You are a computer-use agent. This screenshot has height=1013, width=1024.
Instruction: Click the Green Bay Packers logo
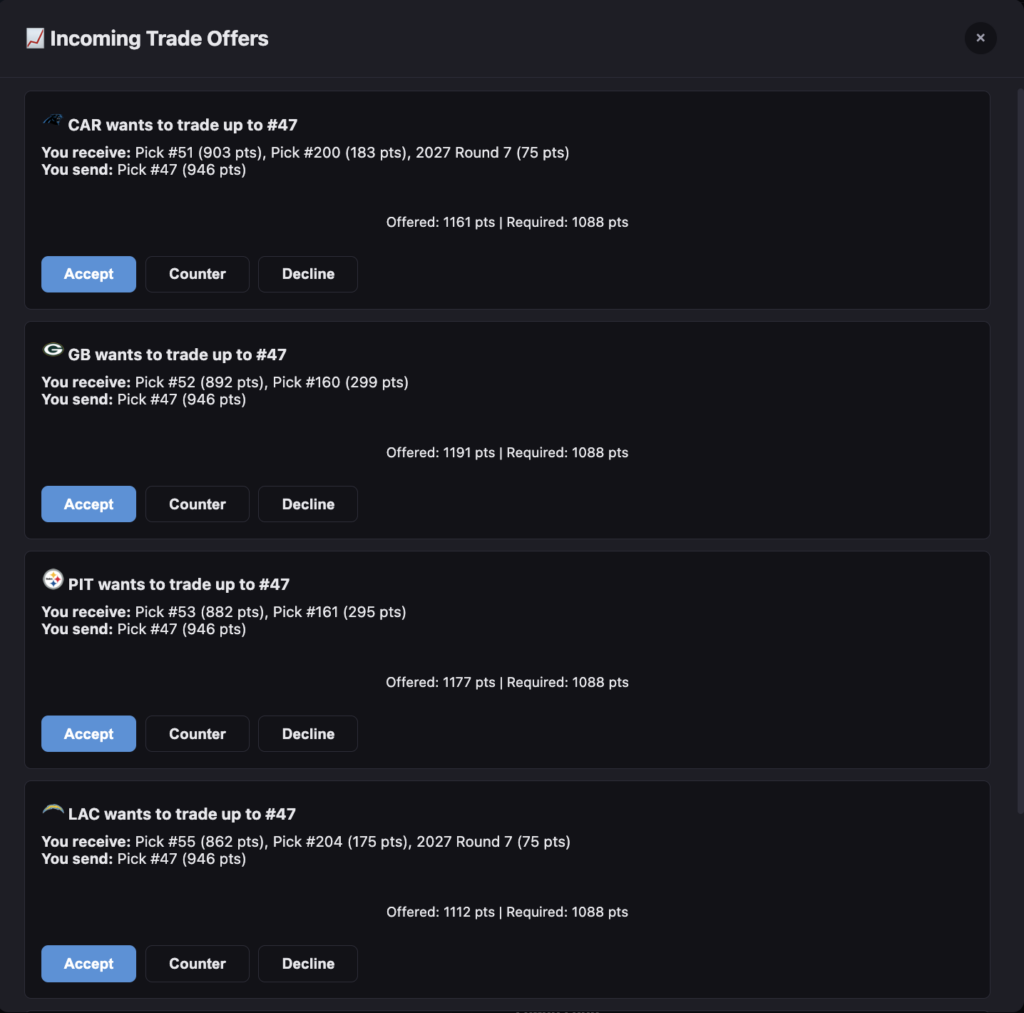tap(53, 350)
